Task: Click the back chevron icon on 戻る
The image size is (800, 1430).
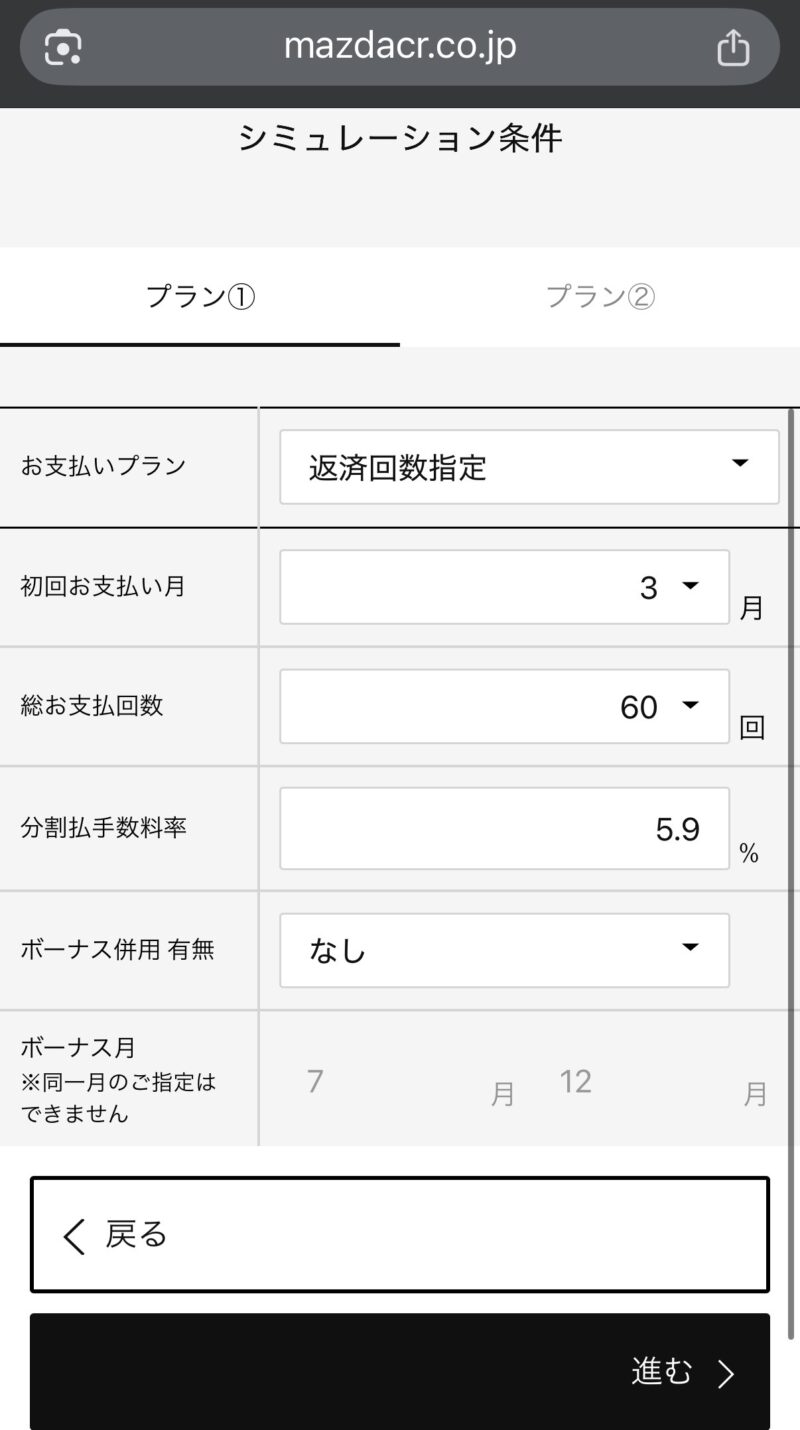Action: 74,1236
